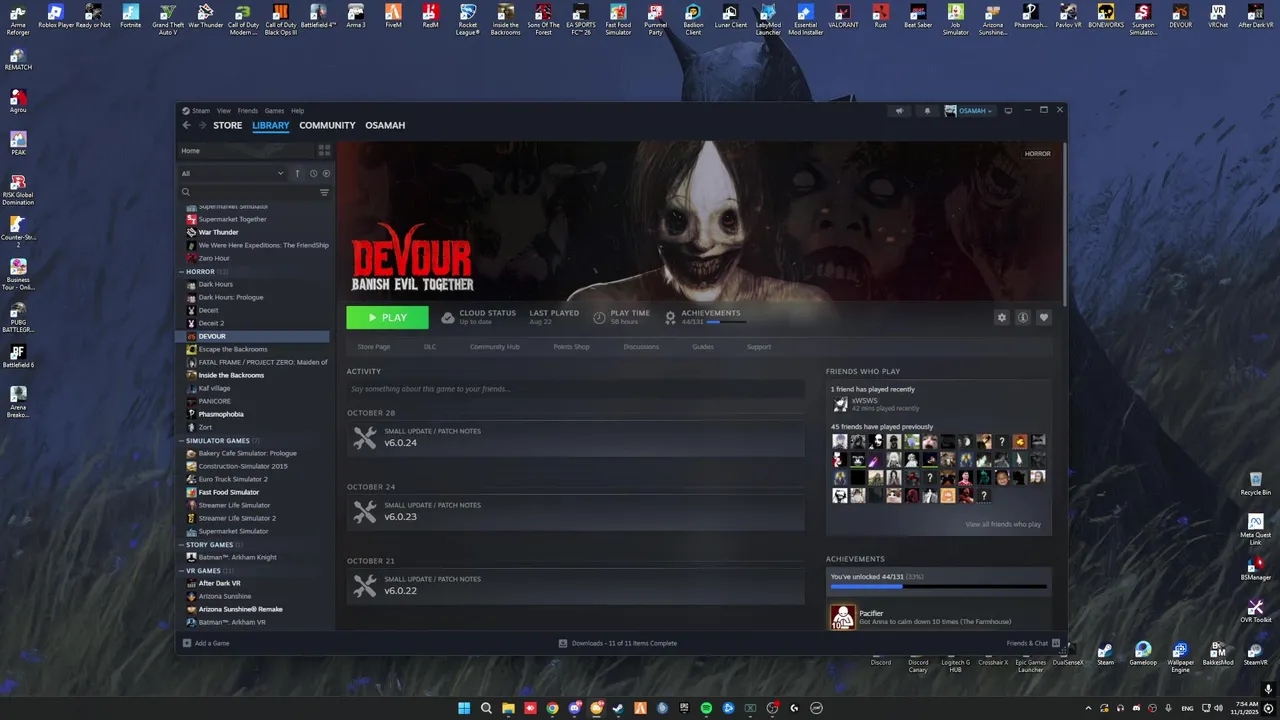Open DEVOUR Discussions link
1280x720 pixels.
[641, 347]
